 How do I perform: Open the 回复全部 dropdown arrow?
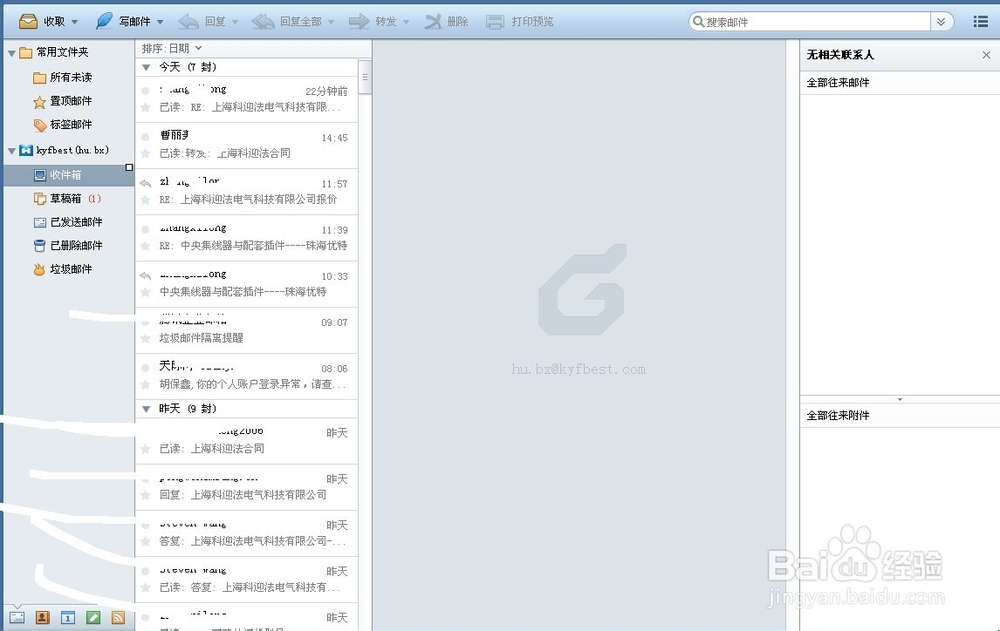tap(331, 22)
